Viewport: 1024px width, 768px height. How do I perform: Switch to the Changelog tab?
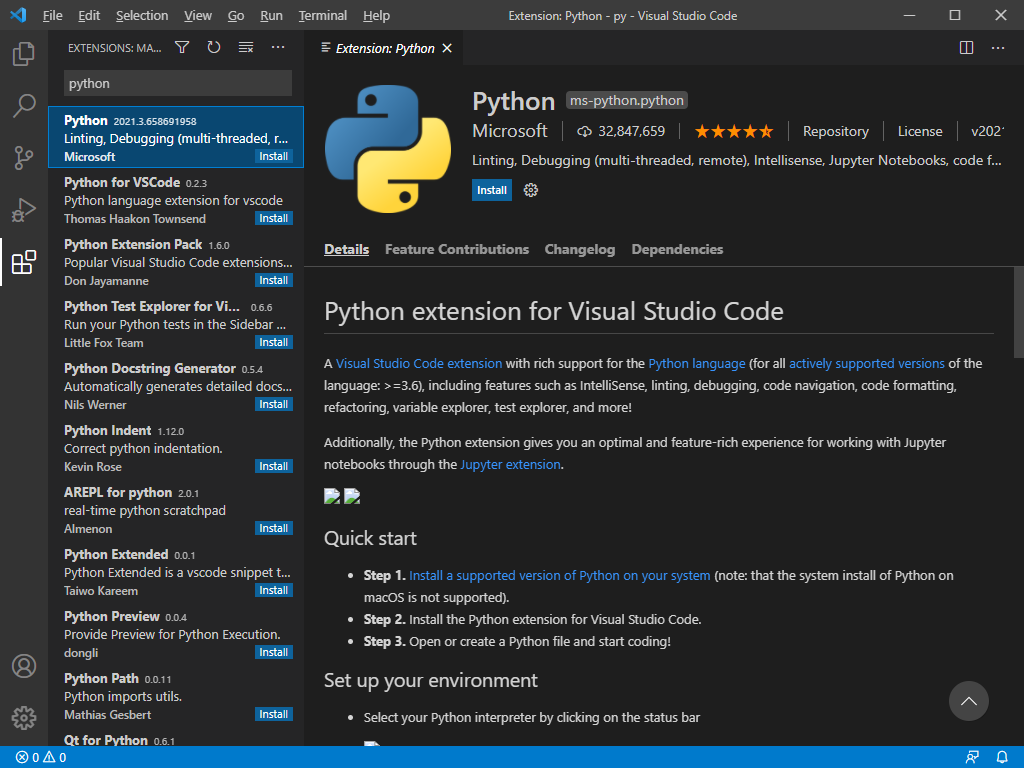(580, 249)
